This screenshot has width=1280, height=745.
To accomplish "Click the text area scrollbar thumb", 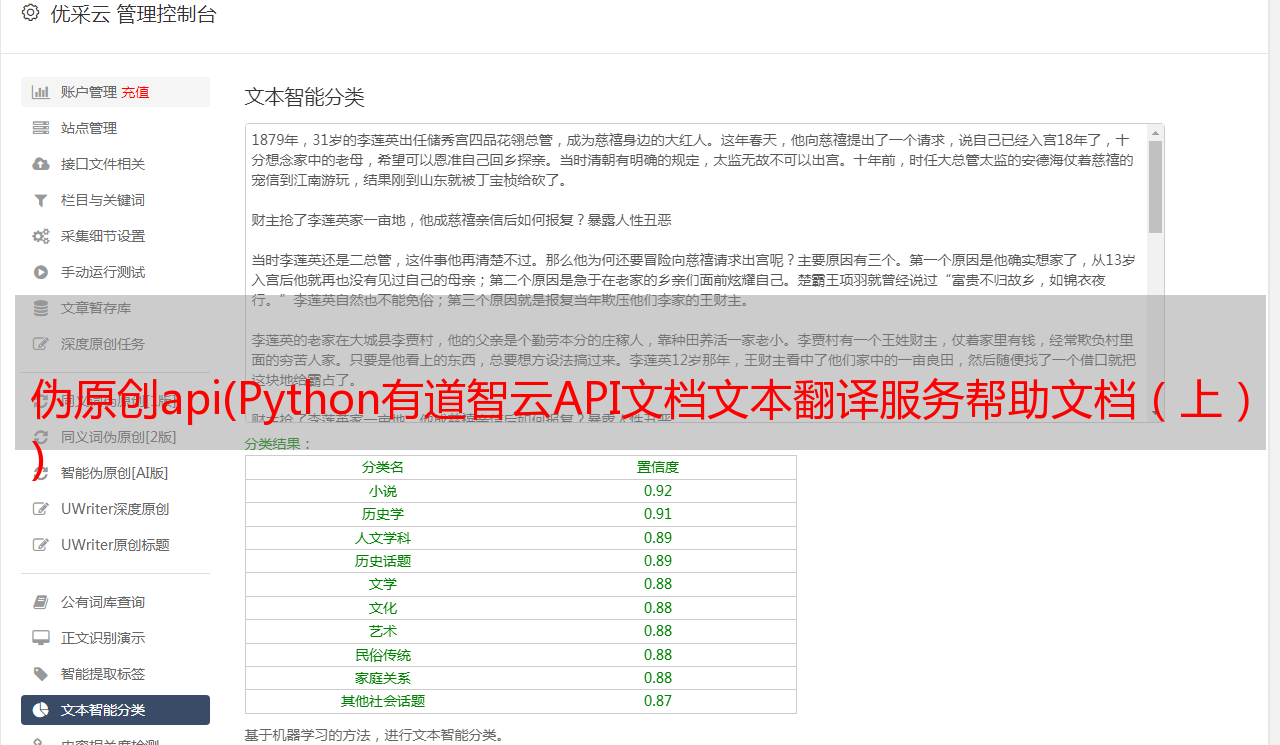I will tap(1155, 186).
